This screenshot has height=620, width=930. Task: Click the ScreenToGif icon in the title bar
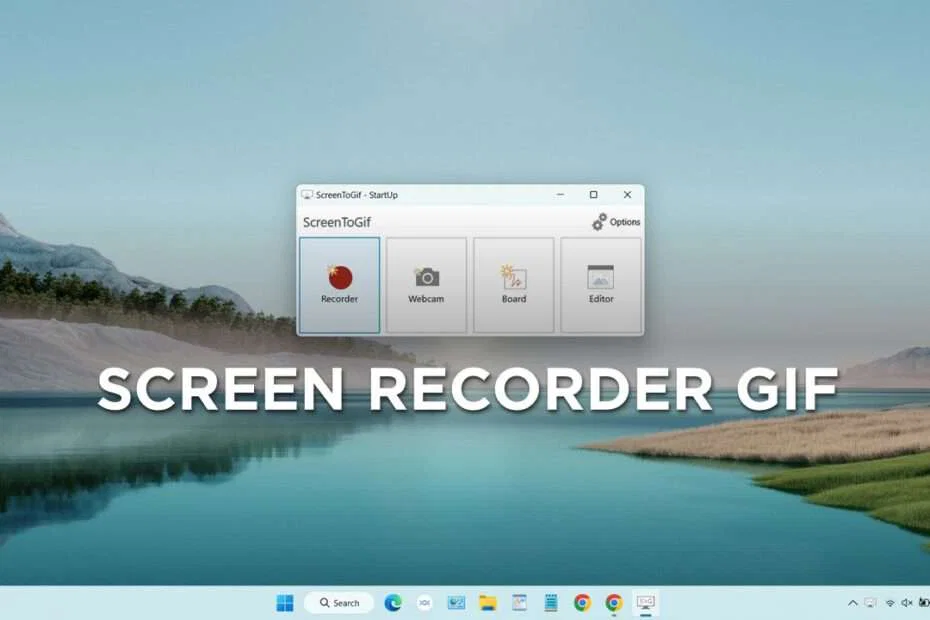pyautogui.click(x=307, y=195)
